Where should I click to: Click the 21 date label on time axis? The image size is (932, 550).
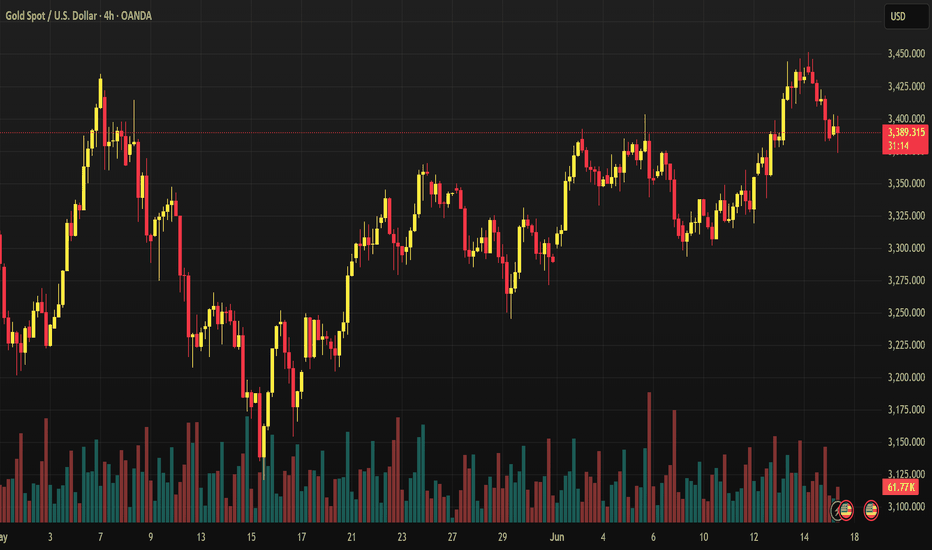coord(351,537)
